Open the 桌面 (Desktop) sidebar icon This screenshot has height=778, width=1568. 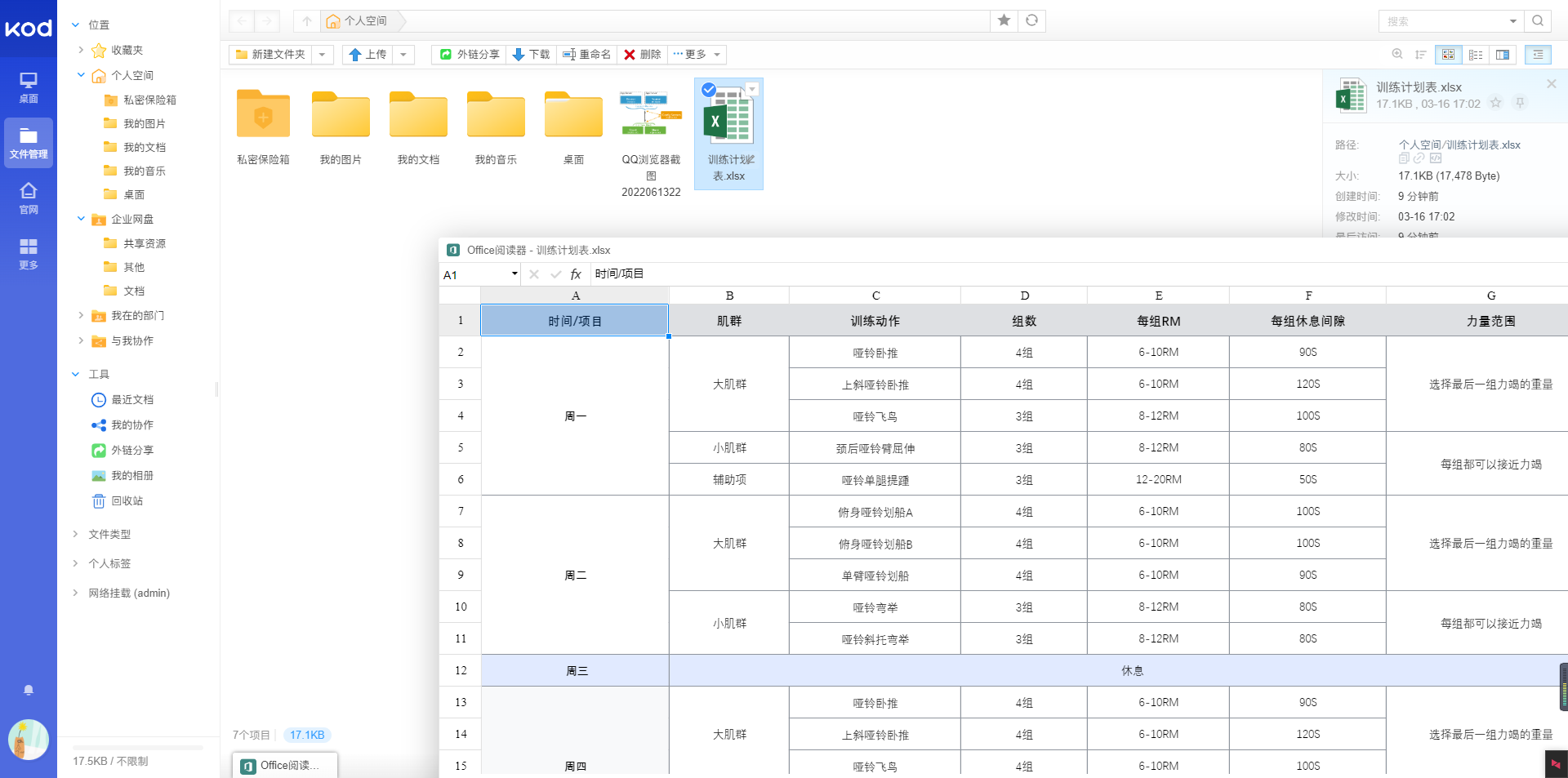click(29, 87)
